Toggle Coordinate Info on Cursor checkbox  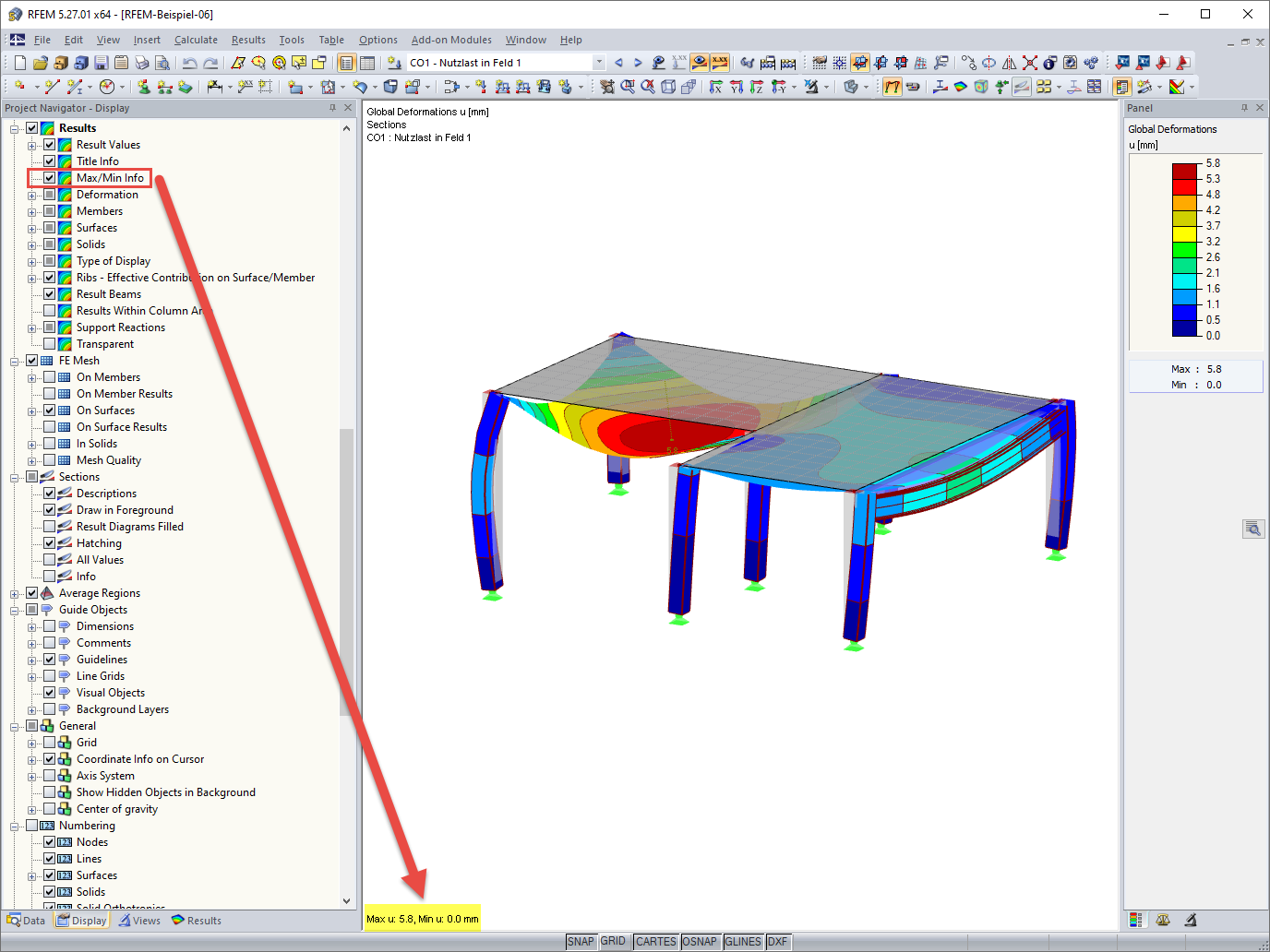[50, 759]
